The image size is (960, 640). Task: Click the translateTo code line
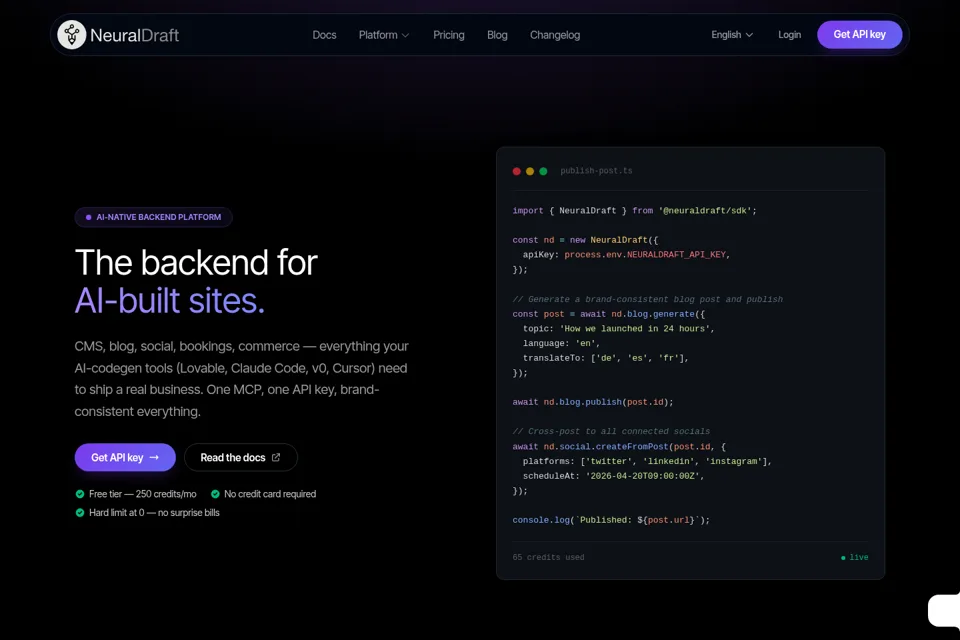click(606, 358)
